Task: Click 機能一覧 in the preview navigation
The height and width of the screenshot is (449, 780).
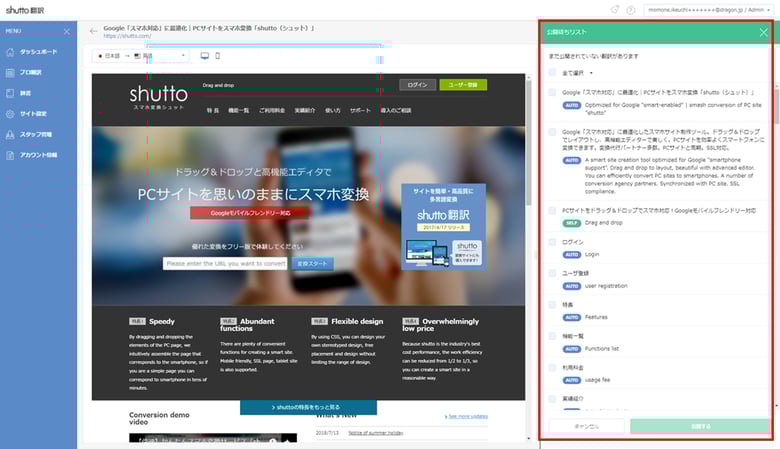Action: pos(239,110)
